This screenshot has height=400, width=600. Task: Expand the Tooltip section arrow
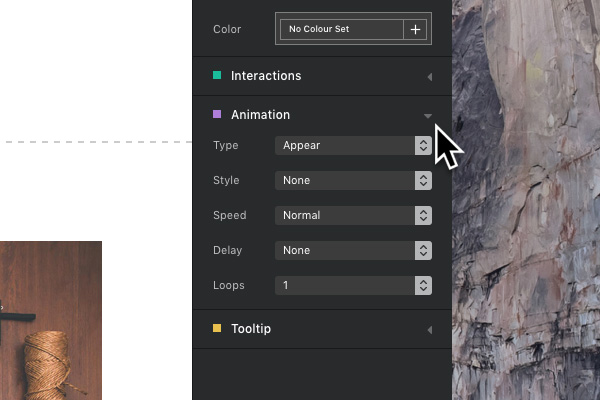pyautogui.click(x=430, y=330)
